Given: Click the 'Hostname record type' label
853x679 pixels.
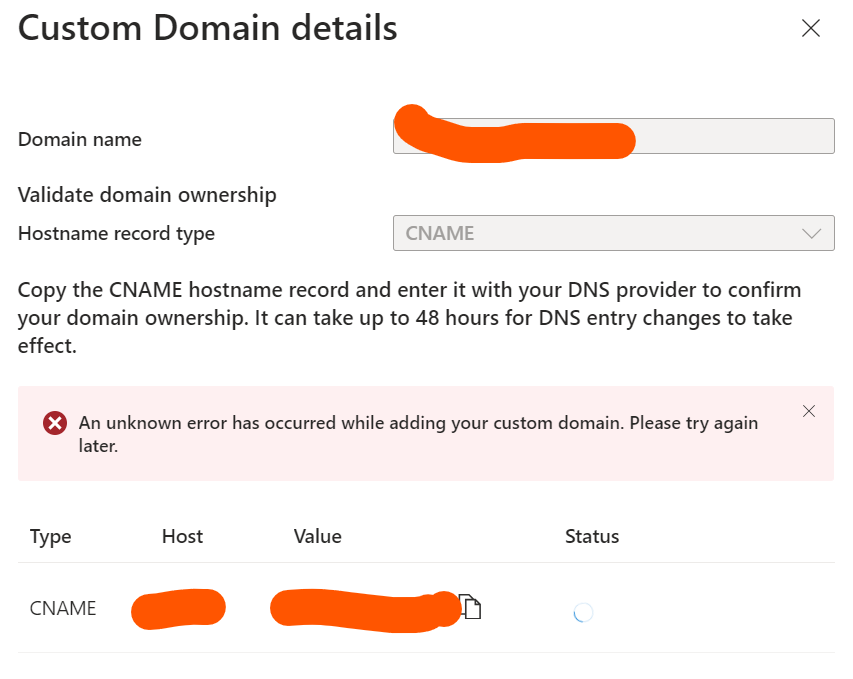Looking at the screenshot, I should pos(116,234).
